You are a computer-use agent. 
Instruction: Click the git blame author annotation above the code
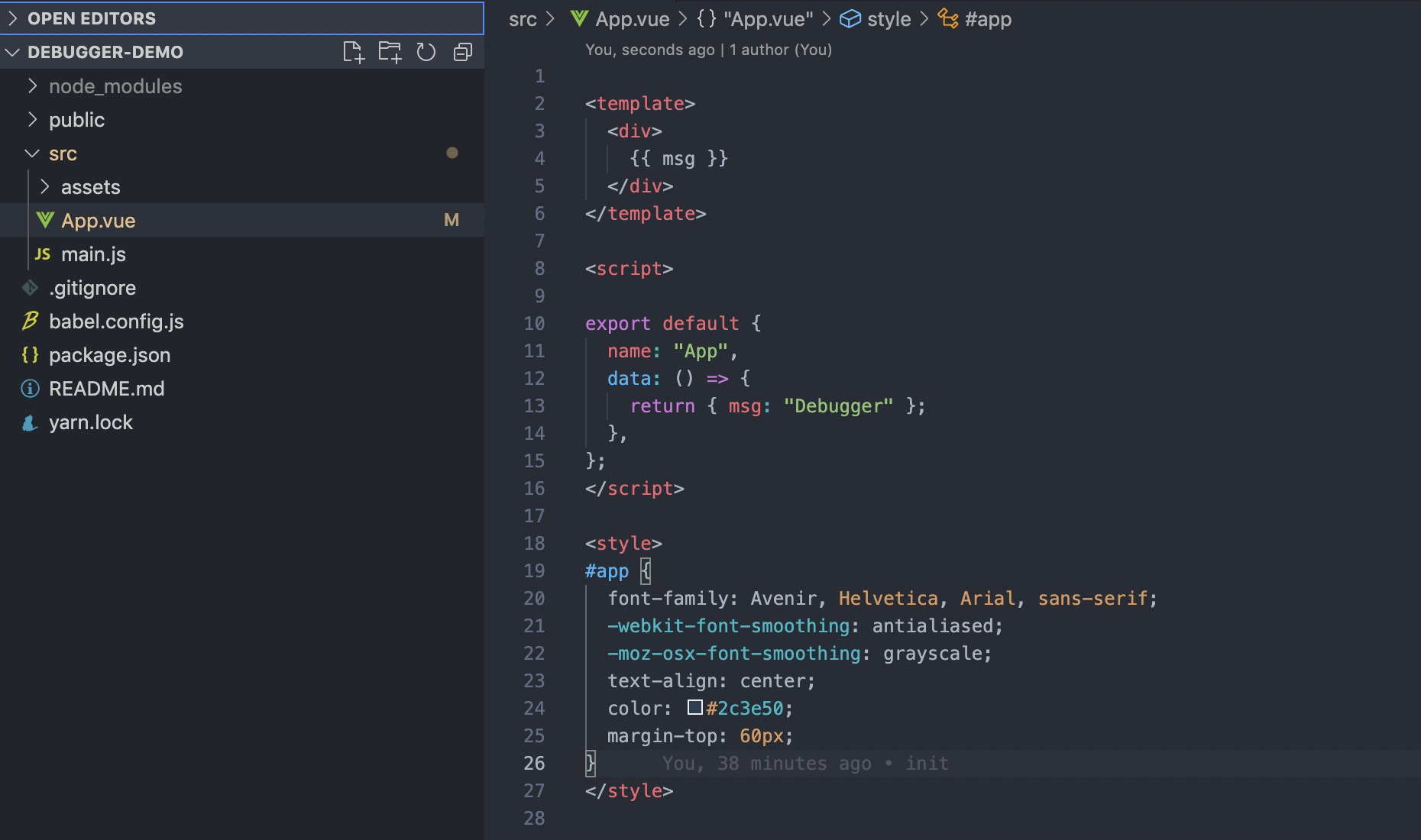click(x=707, y=50)
